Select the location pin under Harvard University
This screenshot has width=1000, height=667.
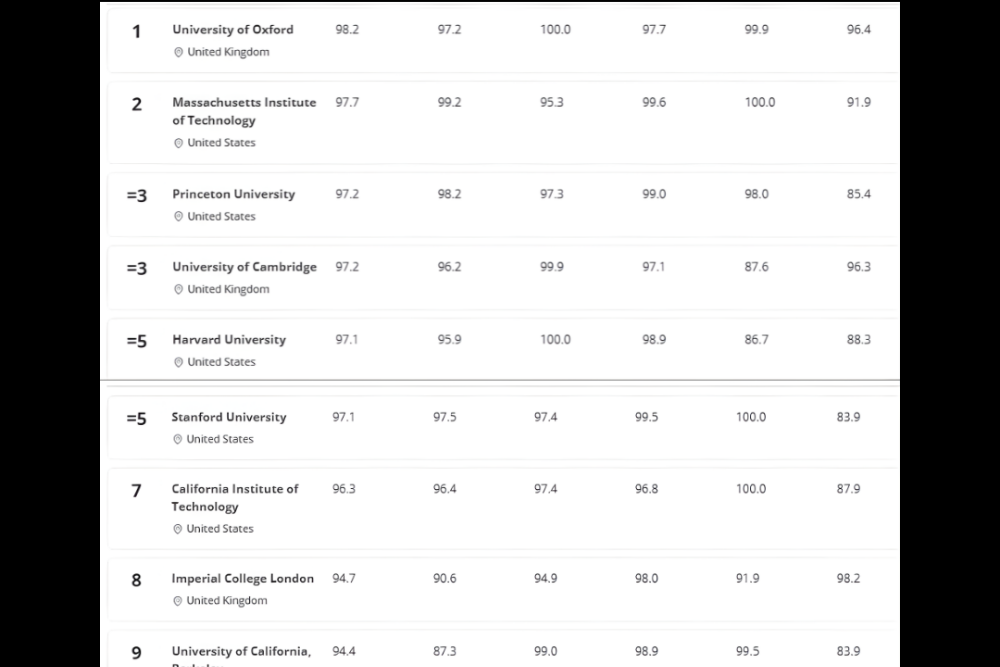click(x=178, y=362)
